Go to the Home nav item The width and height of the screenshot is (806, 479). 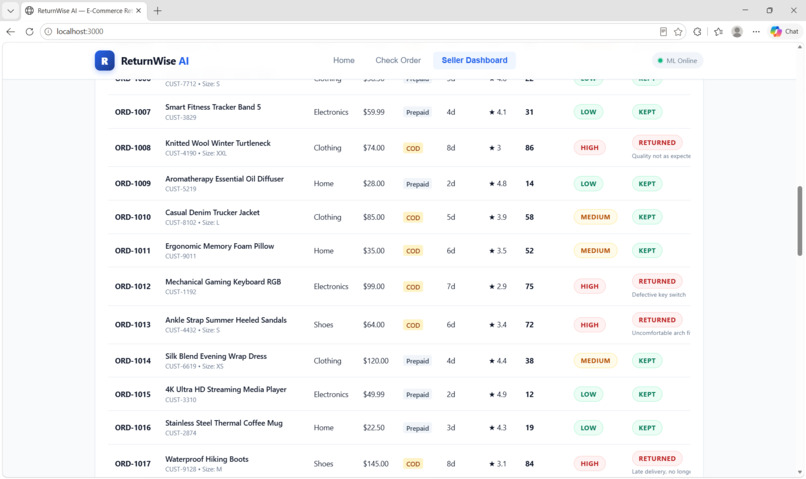[343, 60]
